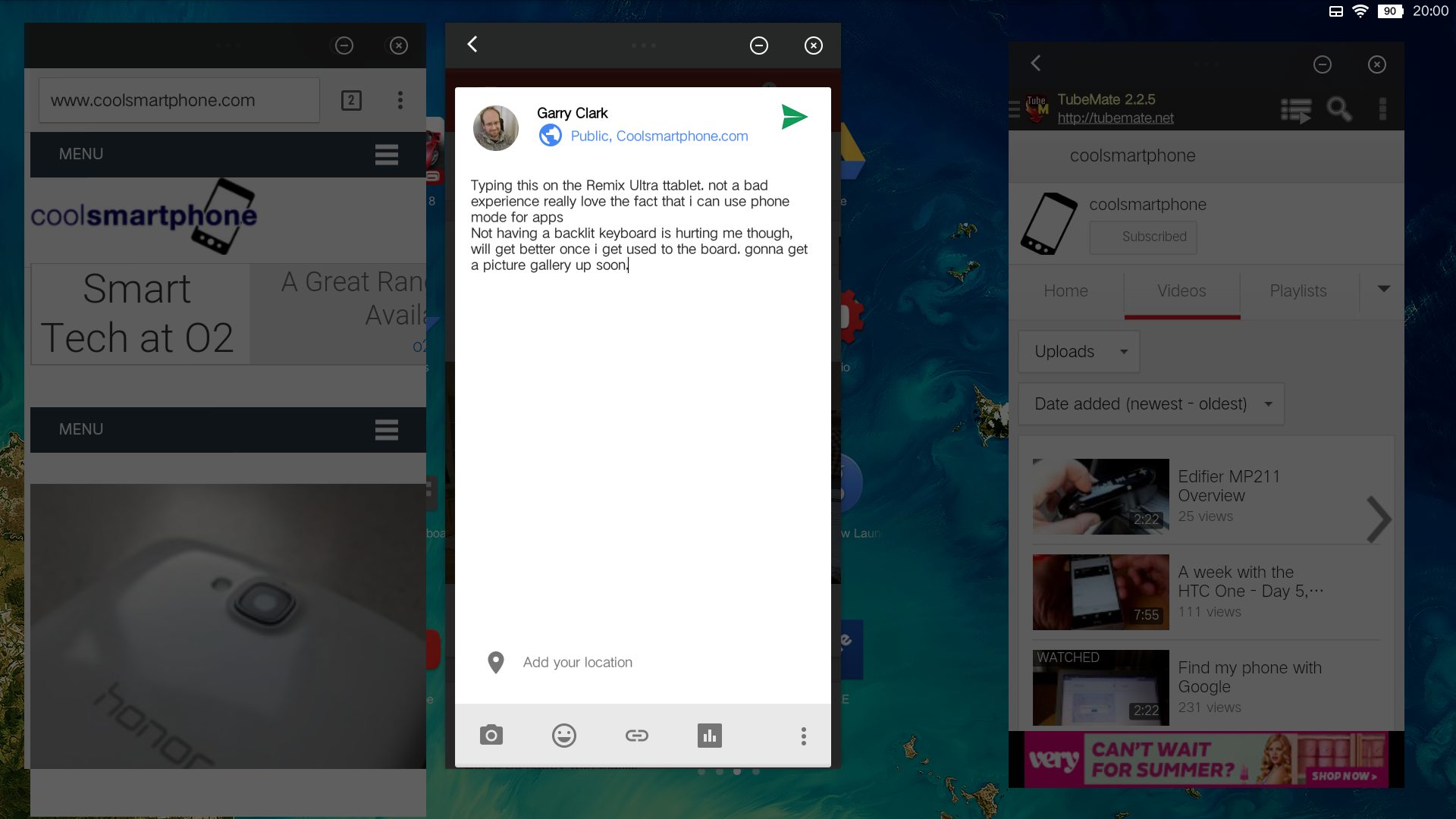Image resolution: width=1456 pixels, height=819 pixels.
Task: Toggle the Subscribed button for coolsmartphone
Action: click(x=1144, y=237)
